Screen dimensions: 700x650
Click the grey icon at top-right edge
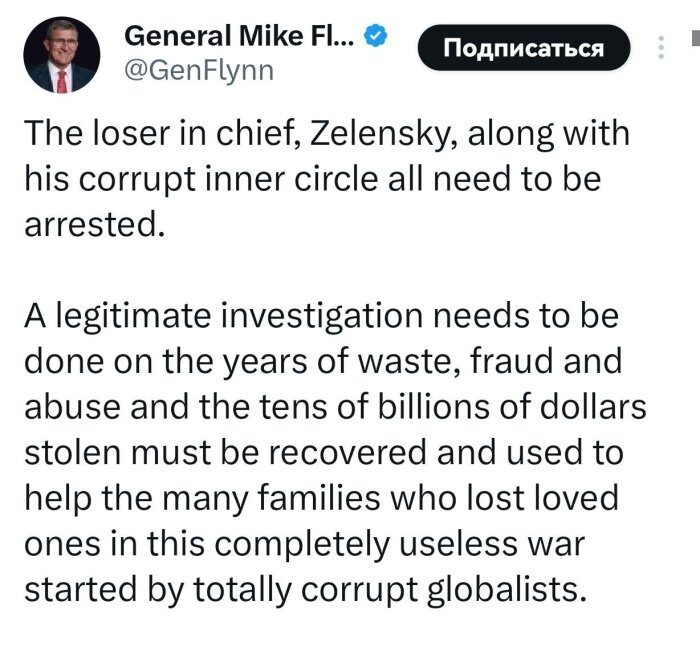(694, 41)
